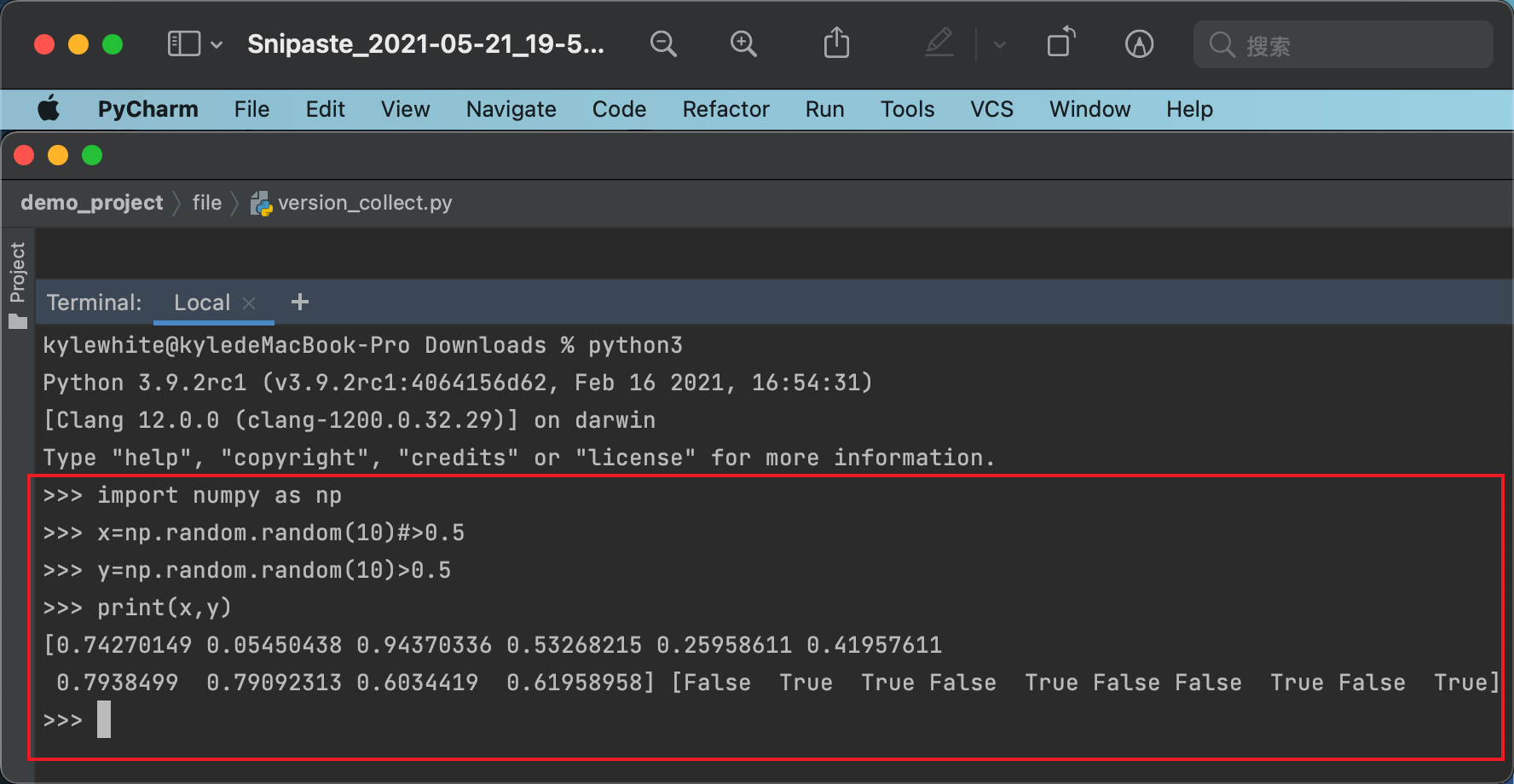Viewport: 1514px width, 784px height.
Task: Rotate the image with the rotate icon
Action: point(1060,43)
